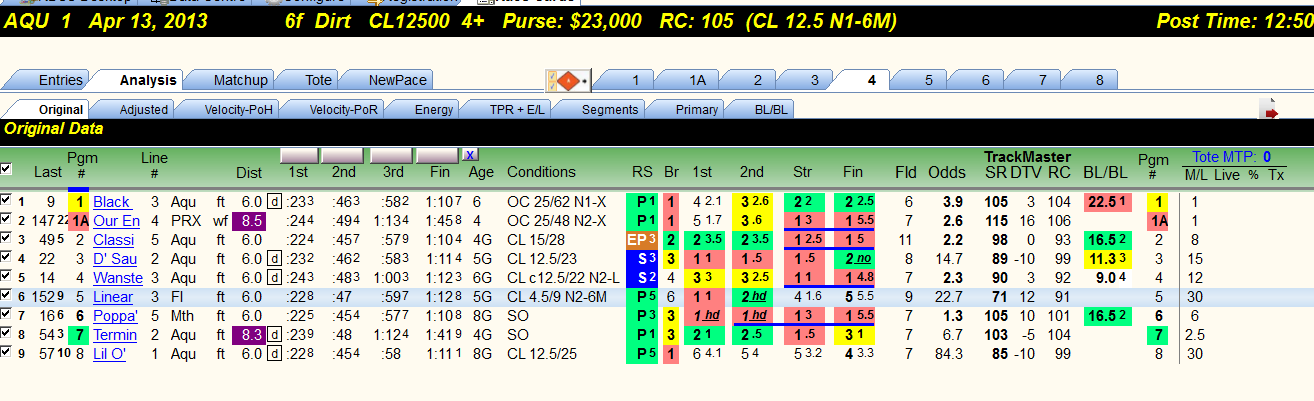
Task: Click the orange EP 3 running style cell
Action: 640,240
